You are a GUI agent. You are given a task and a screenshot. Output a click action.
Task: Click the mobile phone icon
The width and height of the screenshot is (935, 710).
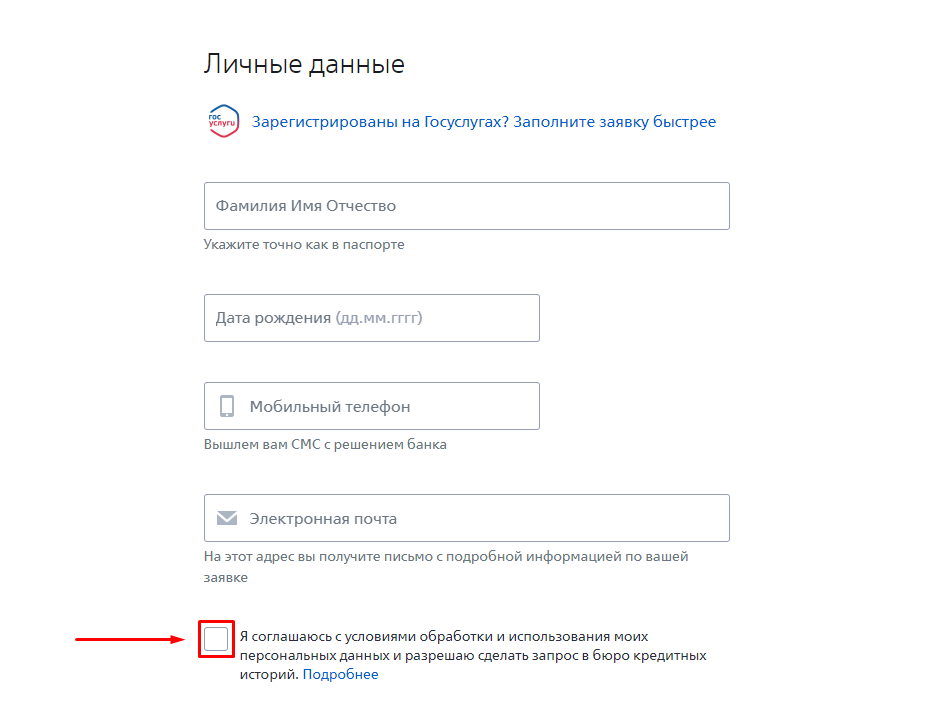tap(227, 406)
